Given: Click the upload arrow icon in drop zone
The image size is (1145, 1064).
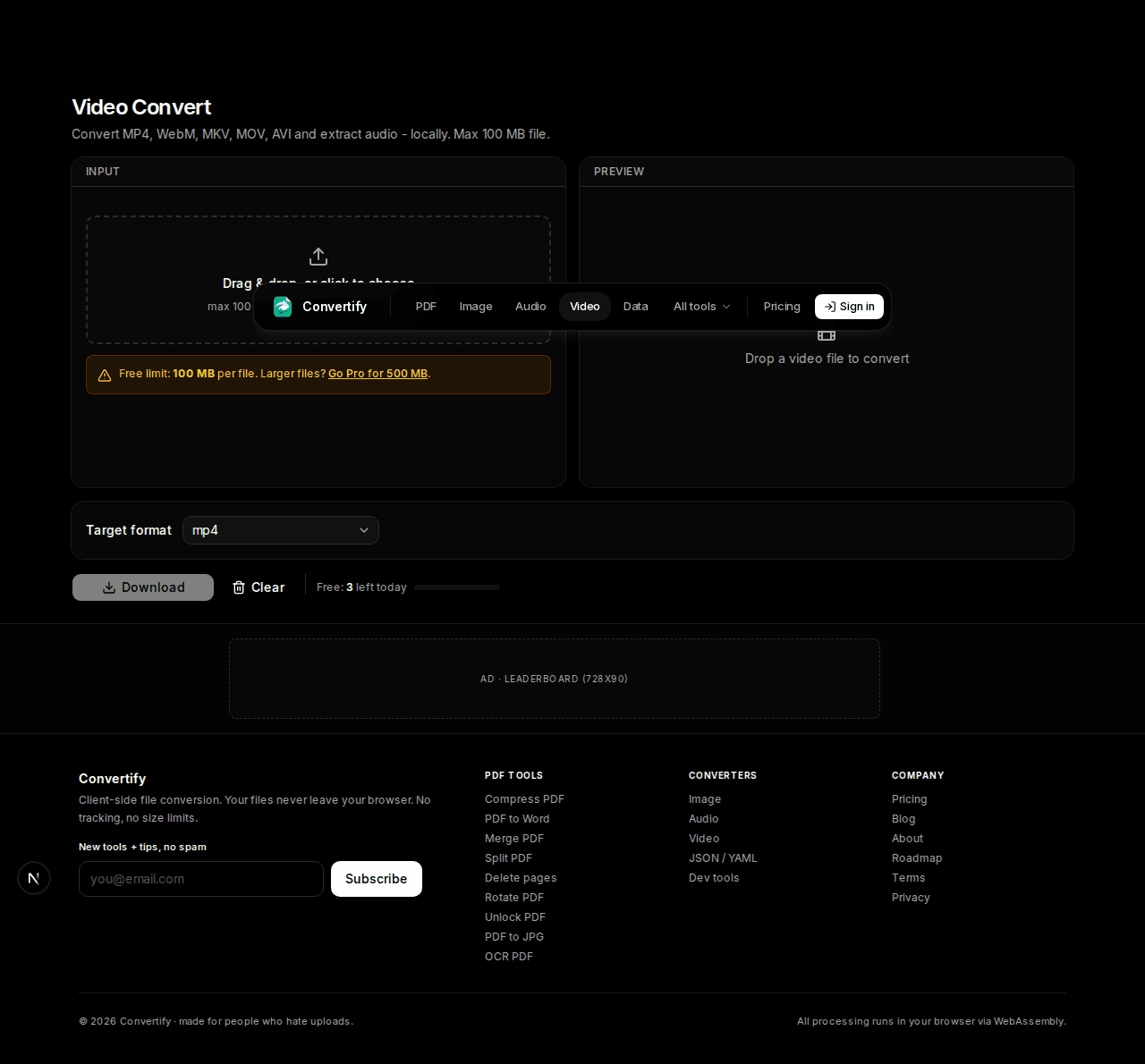Looking at the screenshot, I should (318, 257).
